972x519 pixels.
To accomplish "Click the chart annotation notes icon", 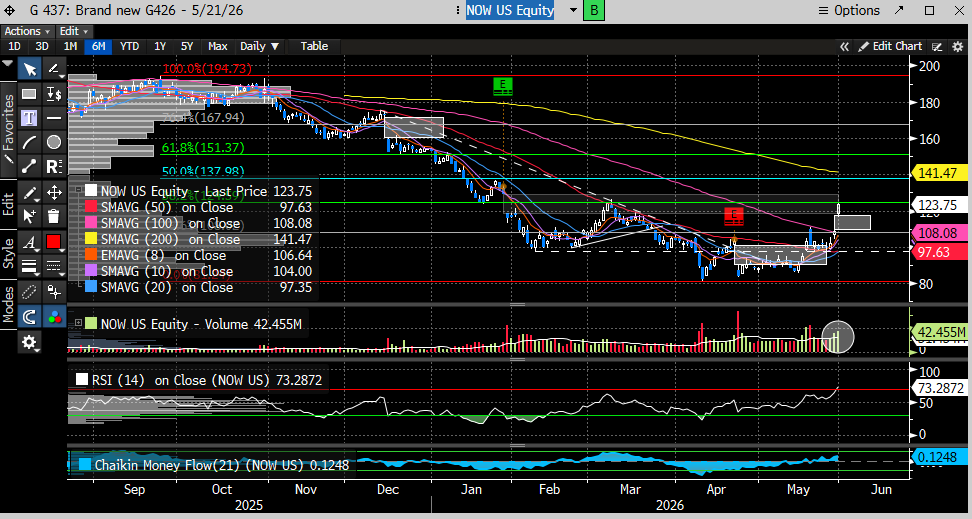I will click(x=937, y=47).
